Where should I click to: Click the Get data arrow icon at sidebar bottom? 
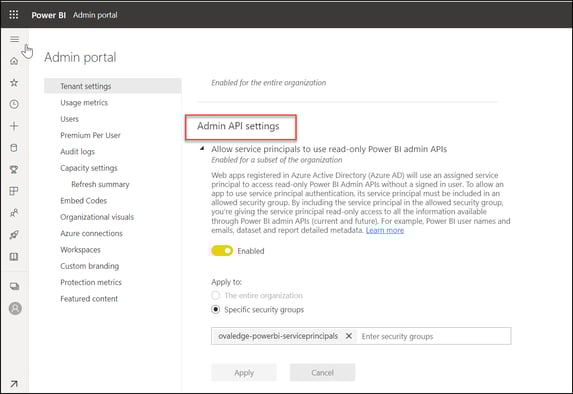(14, 384)
